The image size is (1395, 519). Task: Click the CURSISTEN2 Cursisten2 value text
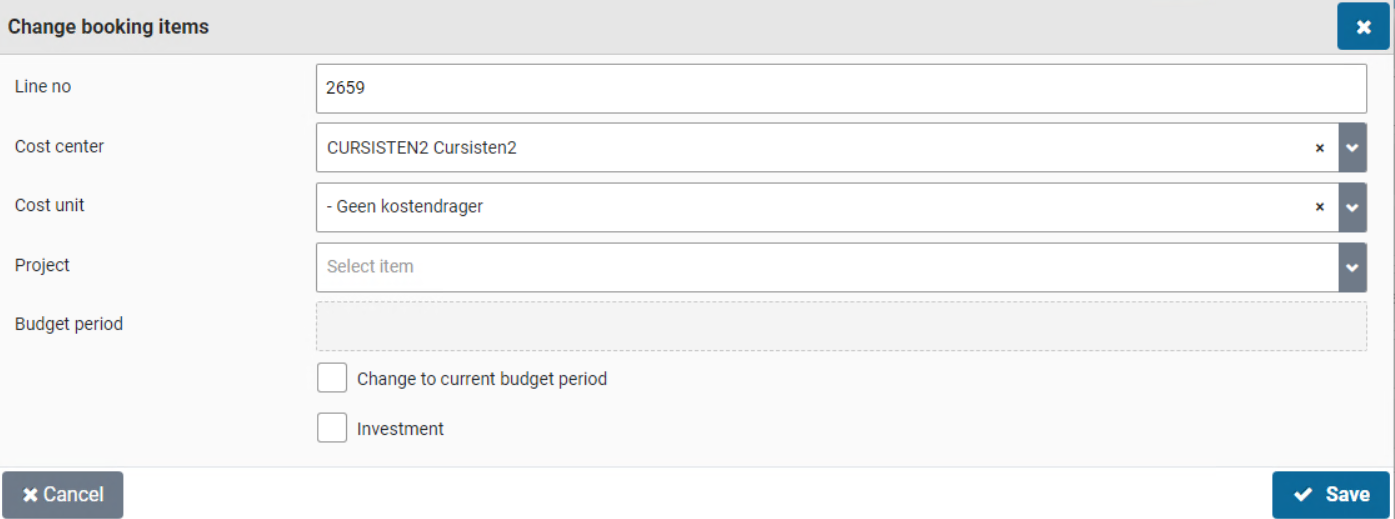point(421,148)
